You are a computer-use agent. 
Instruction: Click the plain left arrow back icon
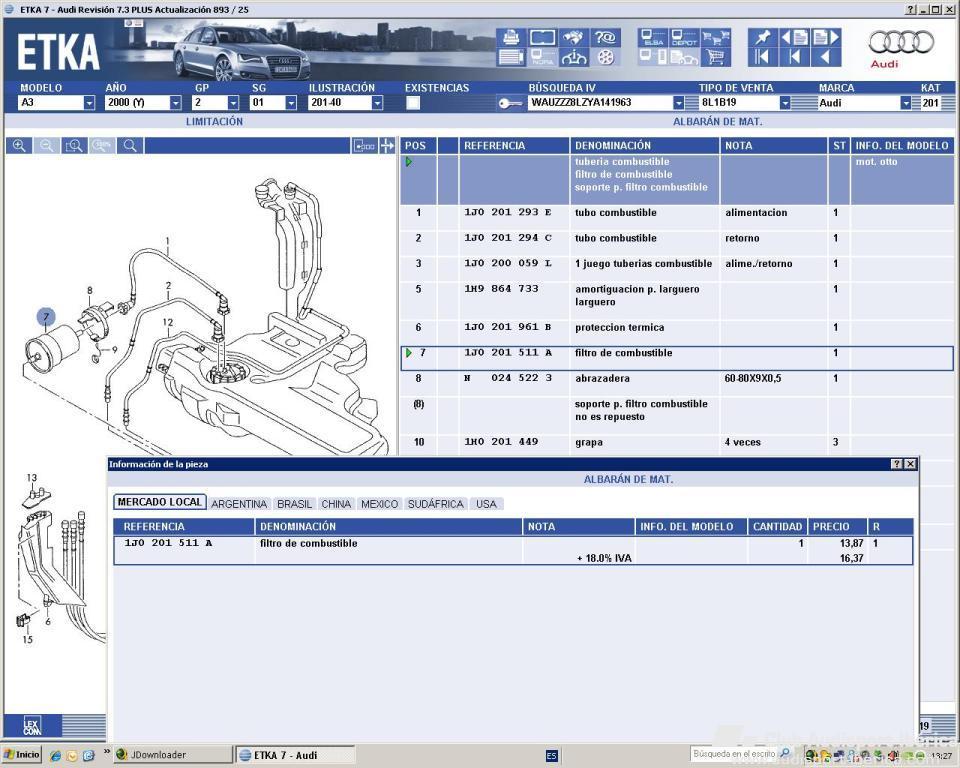tap(825, 58)
